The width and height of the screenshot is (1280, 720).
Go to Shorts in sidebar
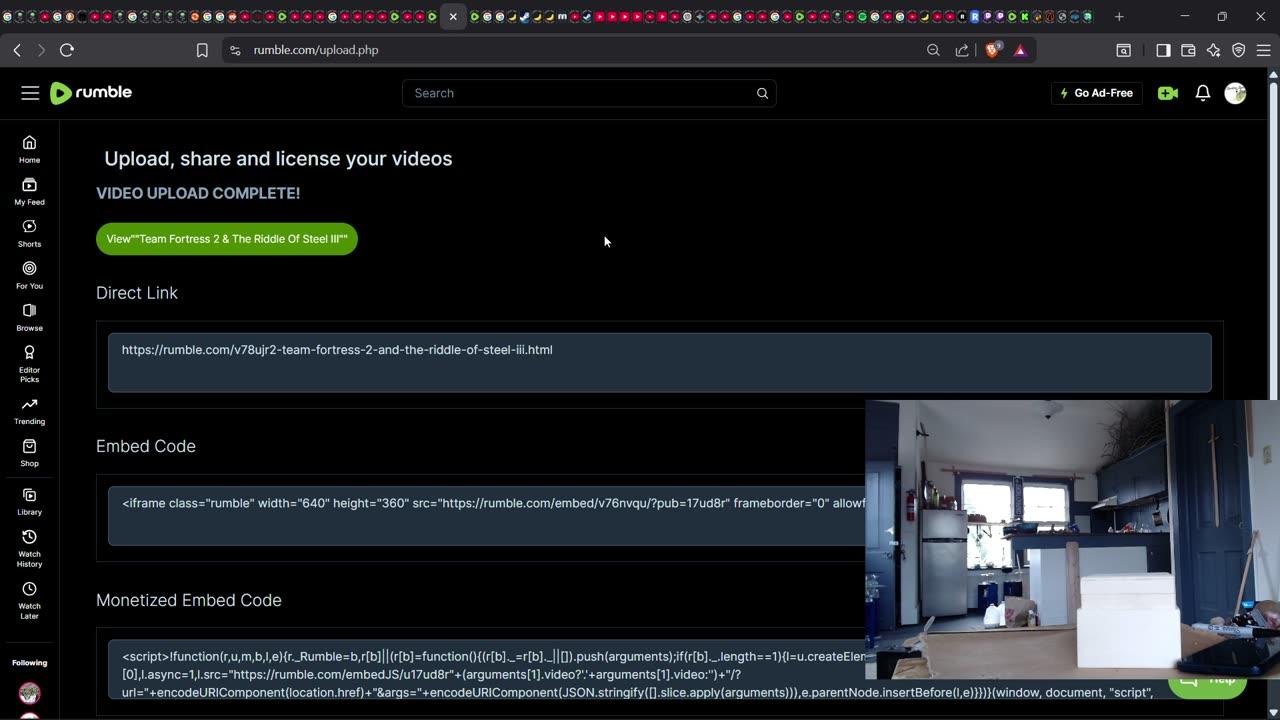(x=29, y=234)
